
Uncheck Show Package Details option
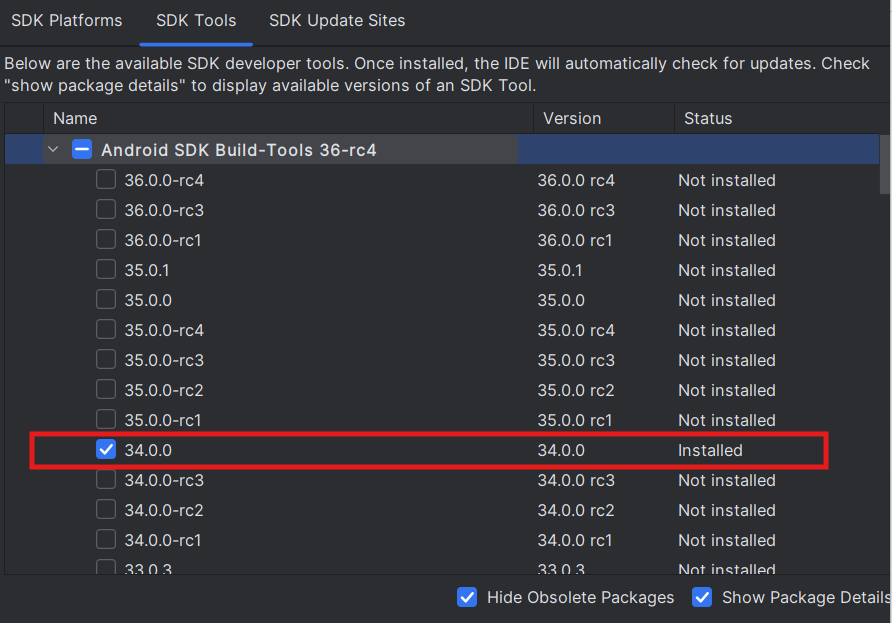pos(703,597)
